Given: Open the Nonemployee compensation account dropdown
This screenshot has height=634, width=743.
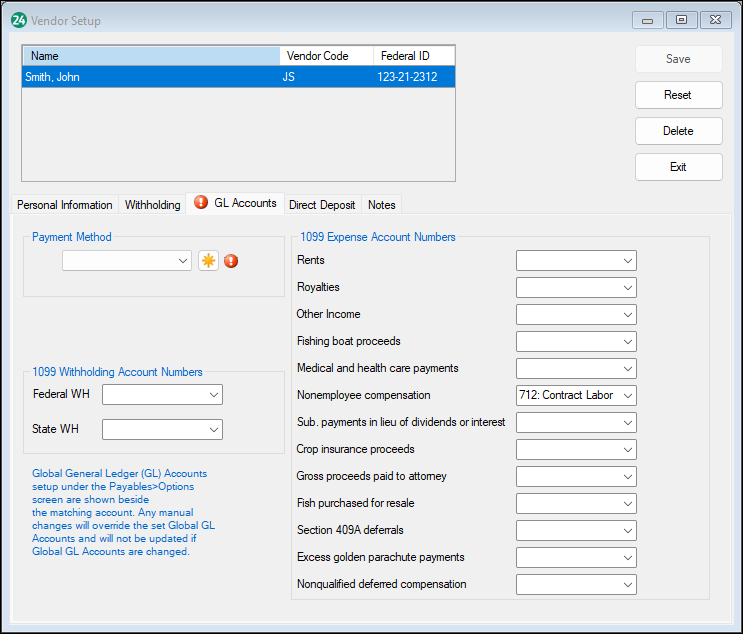Looking at the screenshot, I should (x=576, y=396).
